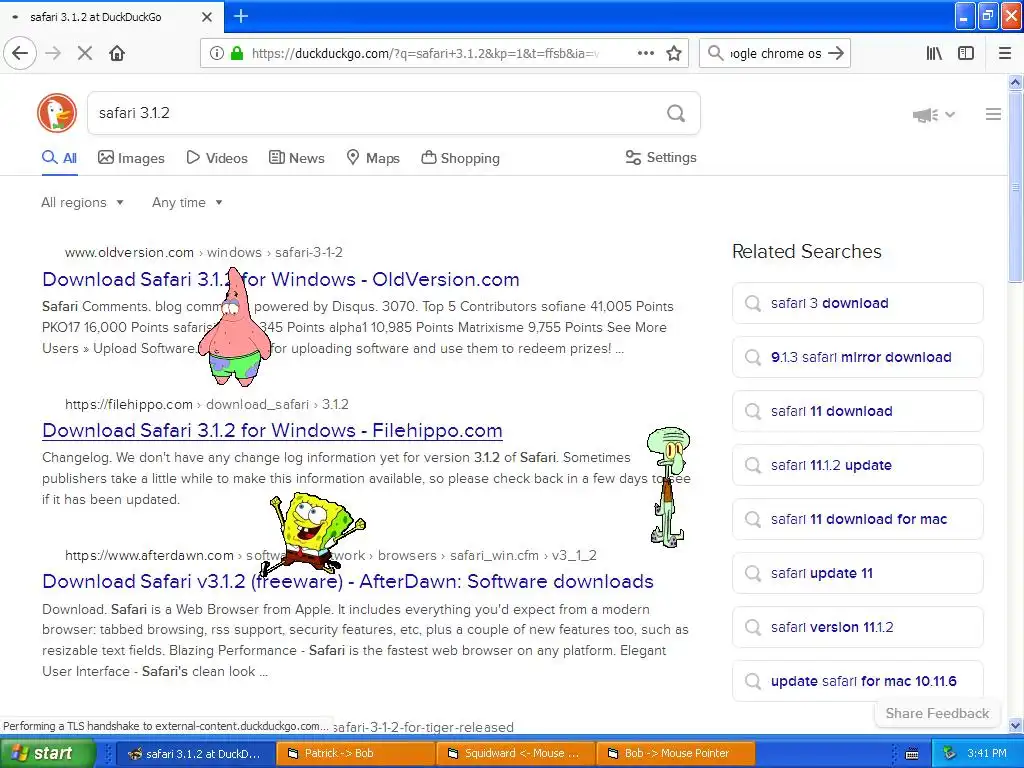Click the magnifier in DuckDuckGo search box

[x=676, y=114]
